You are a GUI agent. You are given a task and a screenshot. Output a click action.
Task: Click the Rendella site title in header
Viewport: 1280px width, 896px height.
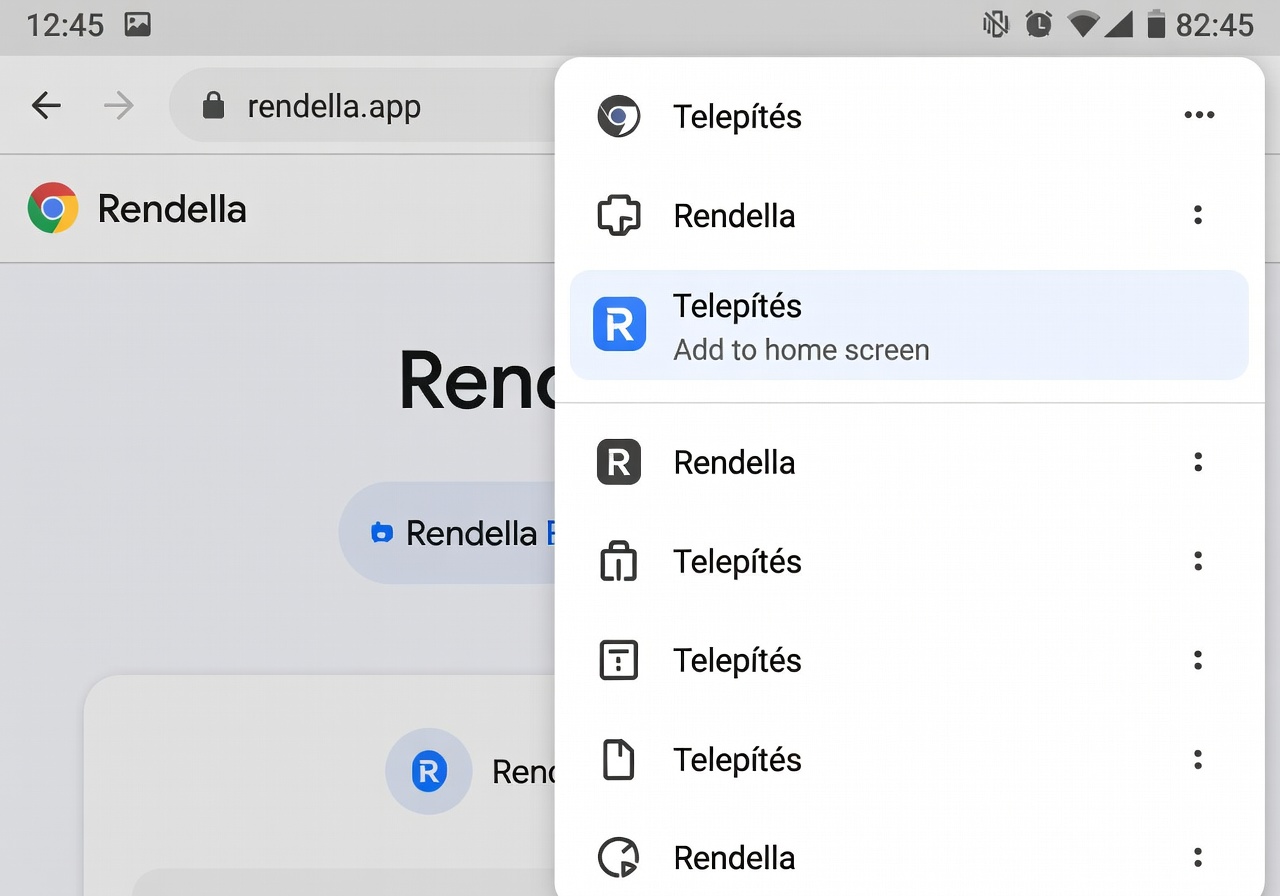[172, 209]
